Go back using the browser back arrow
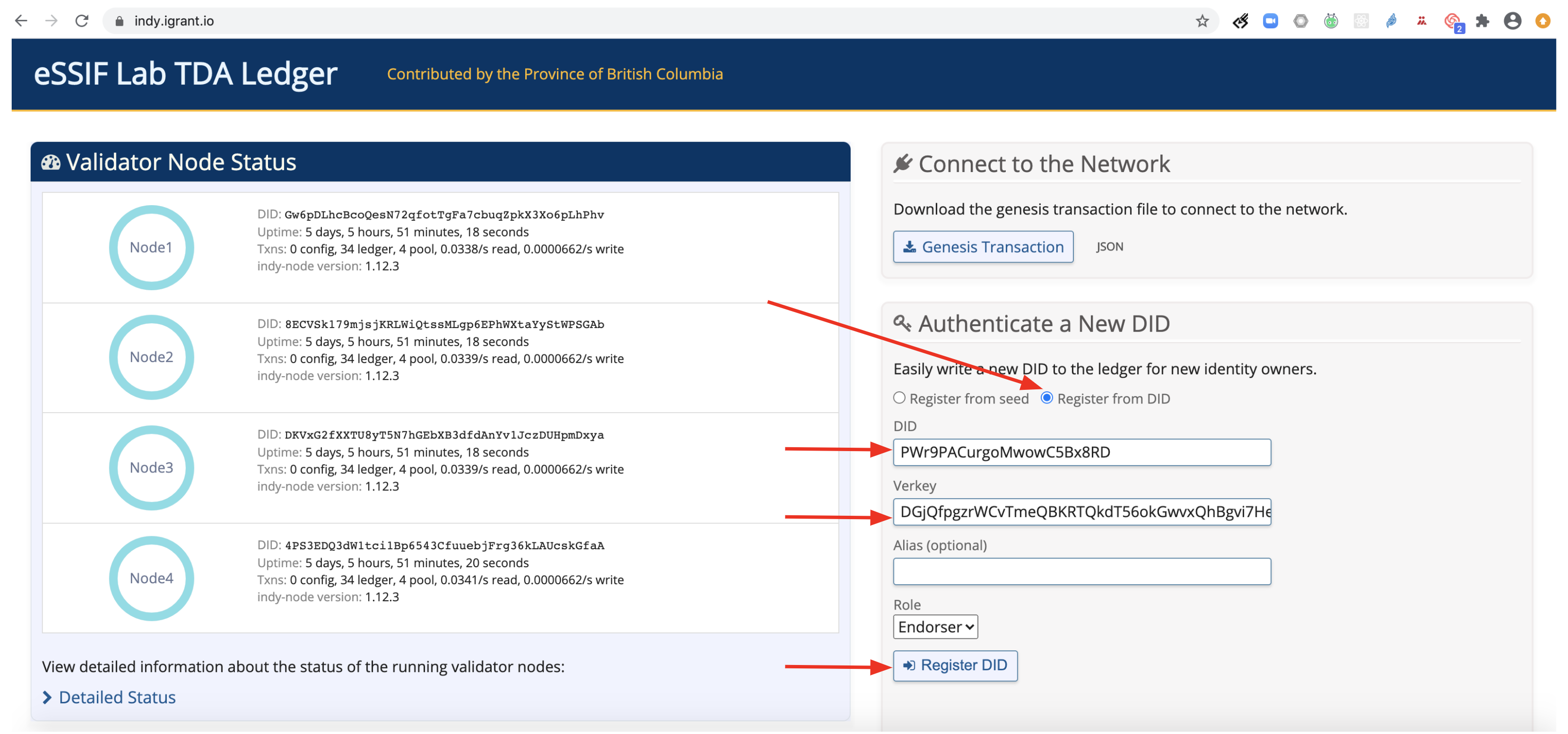Image resolution: width=1568 pixels, height=734 pixels. pyautogui.click(x=21, y=21)
